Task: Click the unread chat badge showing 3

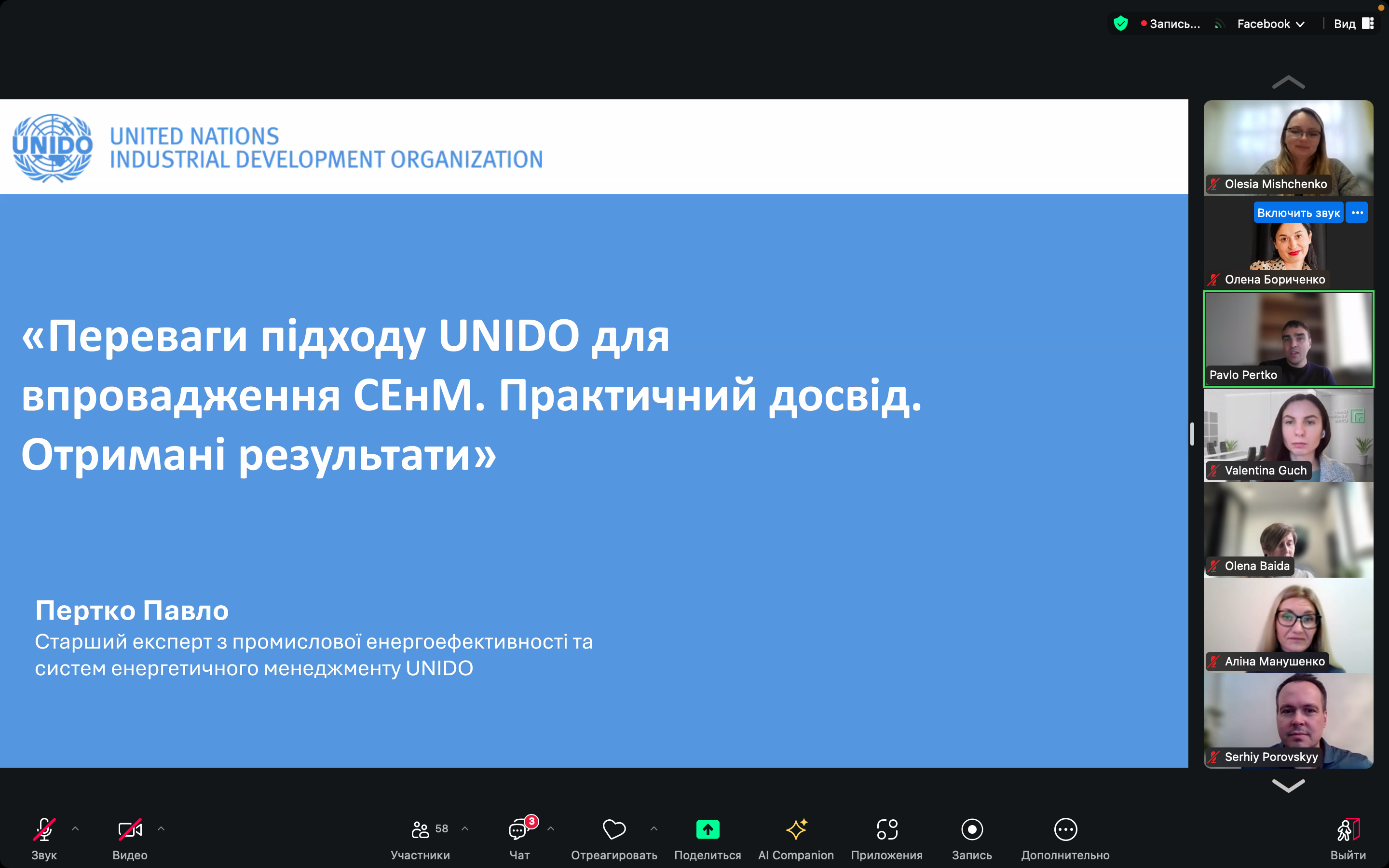Action: (x=531, y=822)
